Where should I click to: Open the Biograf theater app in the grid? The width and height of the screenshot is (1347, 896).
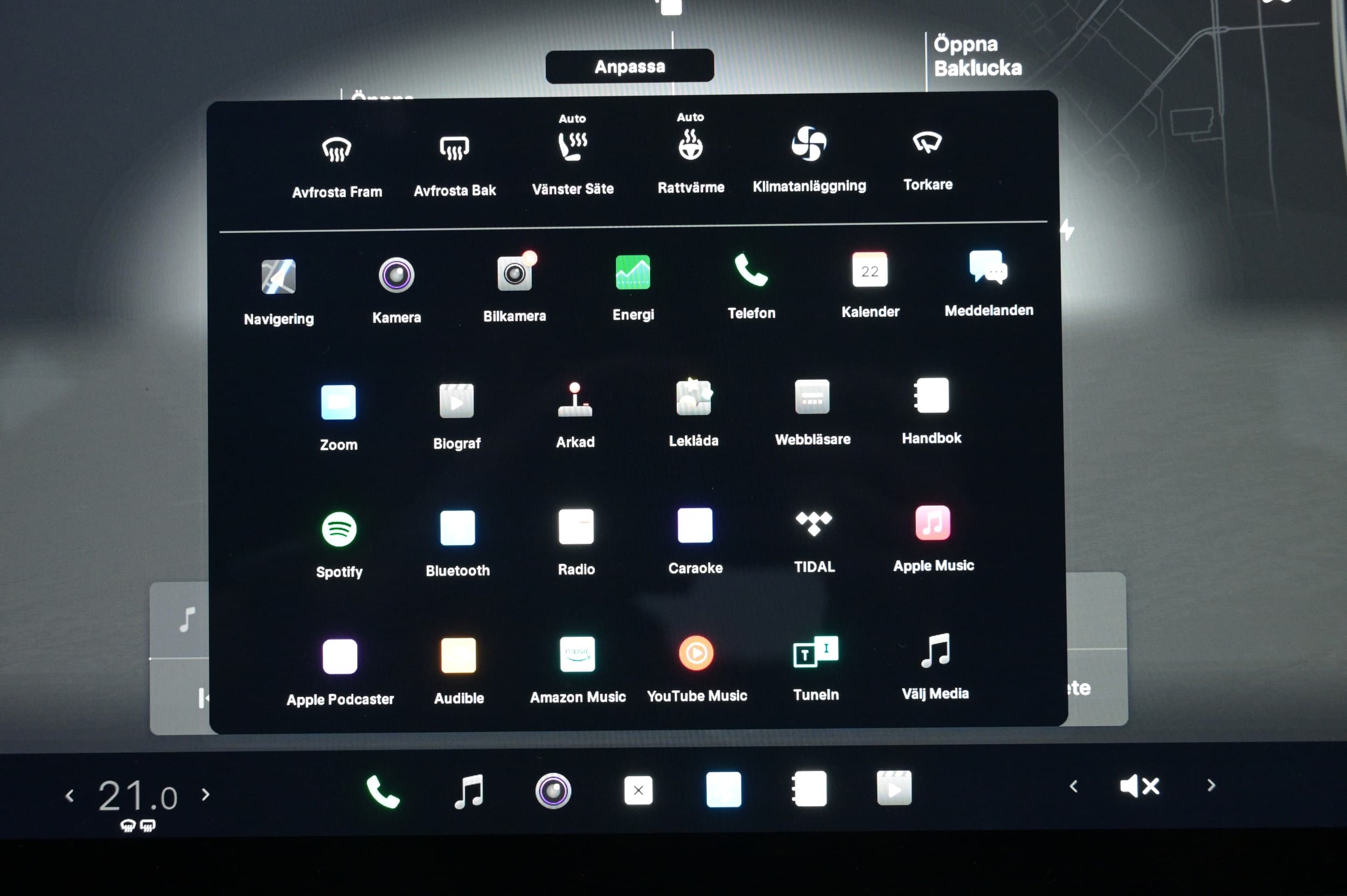click(456, 416)
